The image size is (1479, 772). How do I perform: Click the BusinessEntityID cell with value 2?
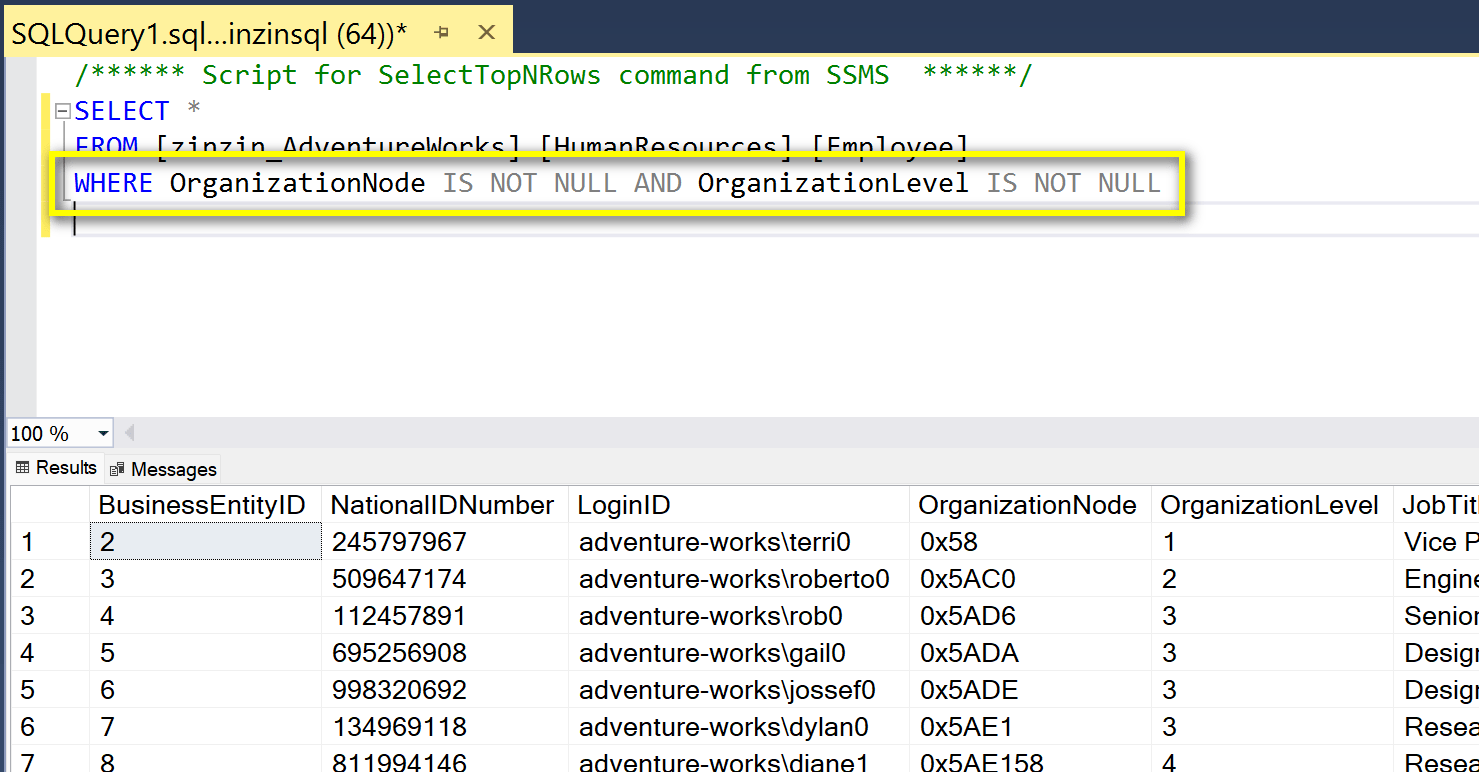coord(205,542)
